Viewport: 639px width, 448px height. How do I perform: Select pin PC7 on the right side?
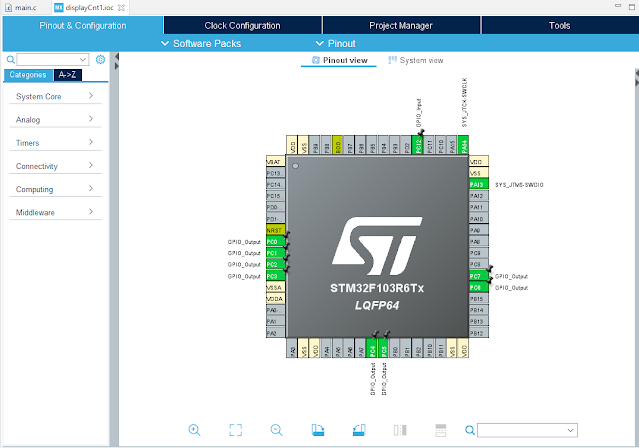tap(478, 276)
